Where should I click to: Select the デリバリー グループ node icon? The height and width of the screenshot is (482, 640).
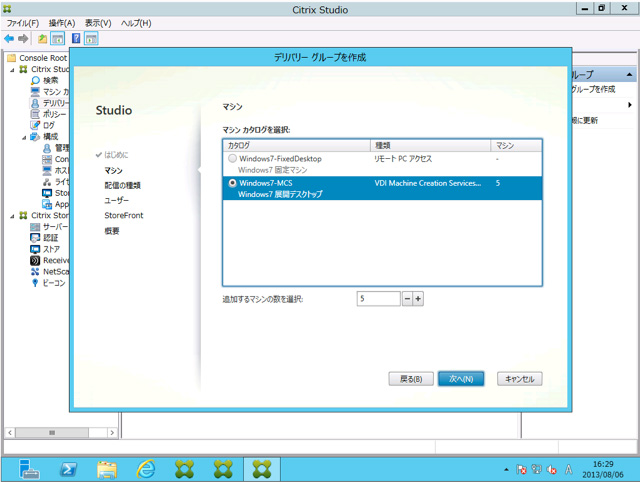[x=36, y=103]
